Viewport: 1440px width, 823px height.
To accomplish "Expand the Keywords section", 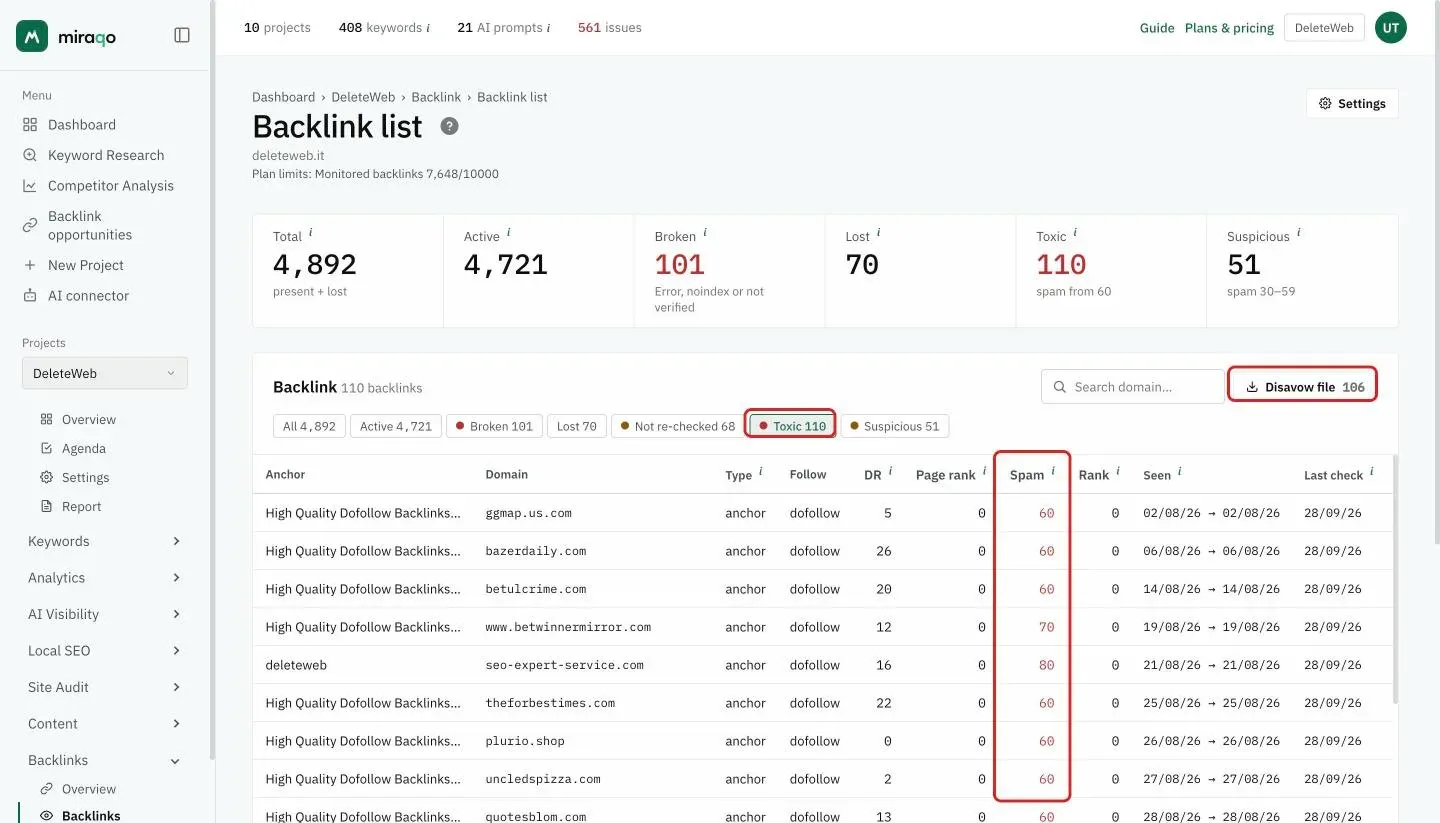I will [176, 541].
